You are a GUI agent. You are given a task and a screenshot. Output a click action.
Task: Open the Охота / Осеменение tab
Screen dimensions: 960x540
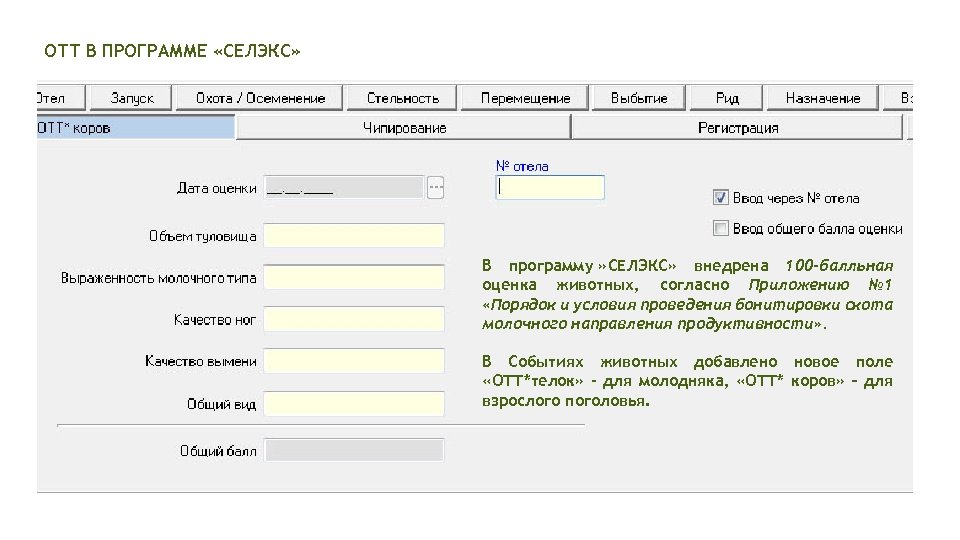[260, 98]
